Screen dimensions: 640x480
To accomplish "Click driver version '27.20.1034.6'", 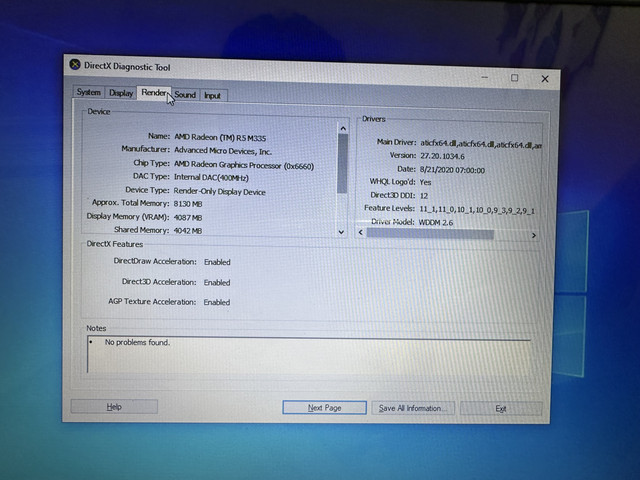I will (442, 156).
